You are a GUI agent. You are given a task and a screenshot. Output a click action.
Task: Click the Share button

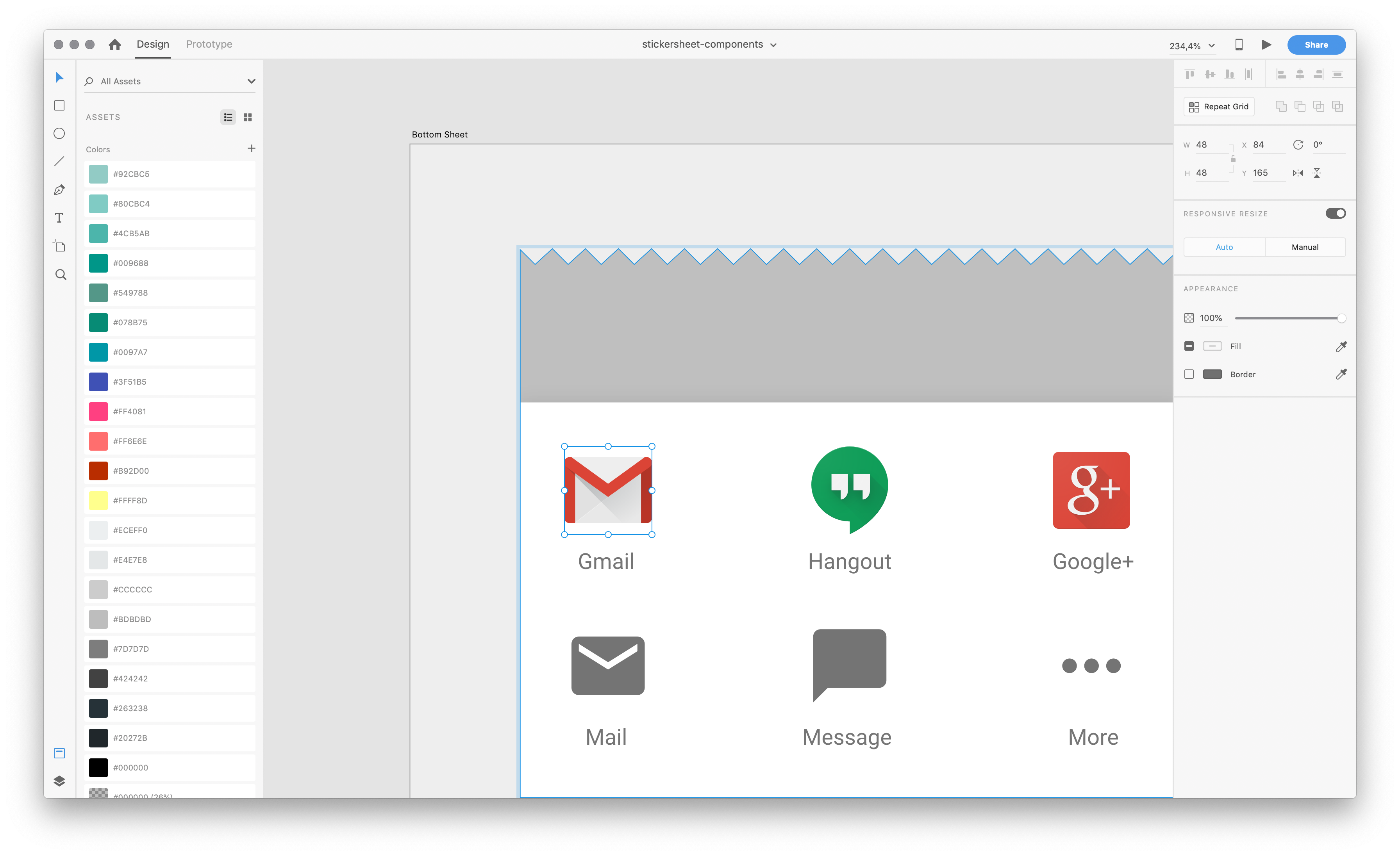tap(1316, 45)
